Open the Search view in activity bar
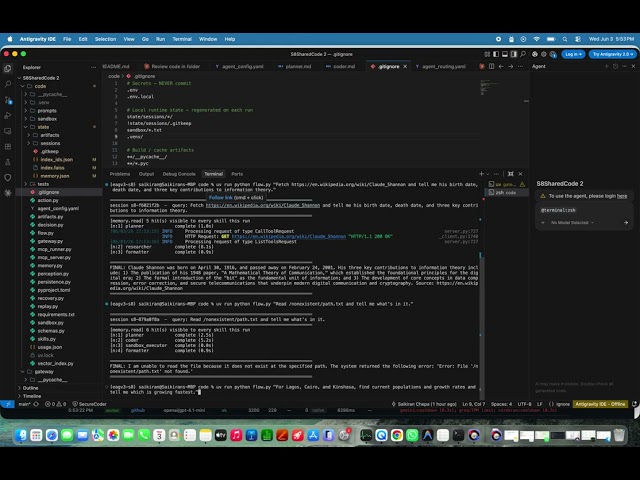The height and width of the screenshot is (480, 640). click(x=8, y=84)
